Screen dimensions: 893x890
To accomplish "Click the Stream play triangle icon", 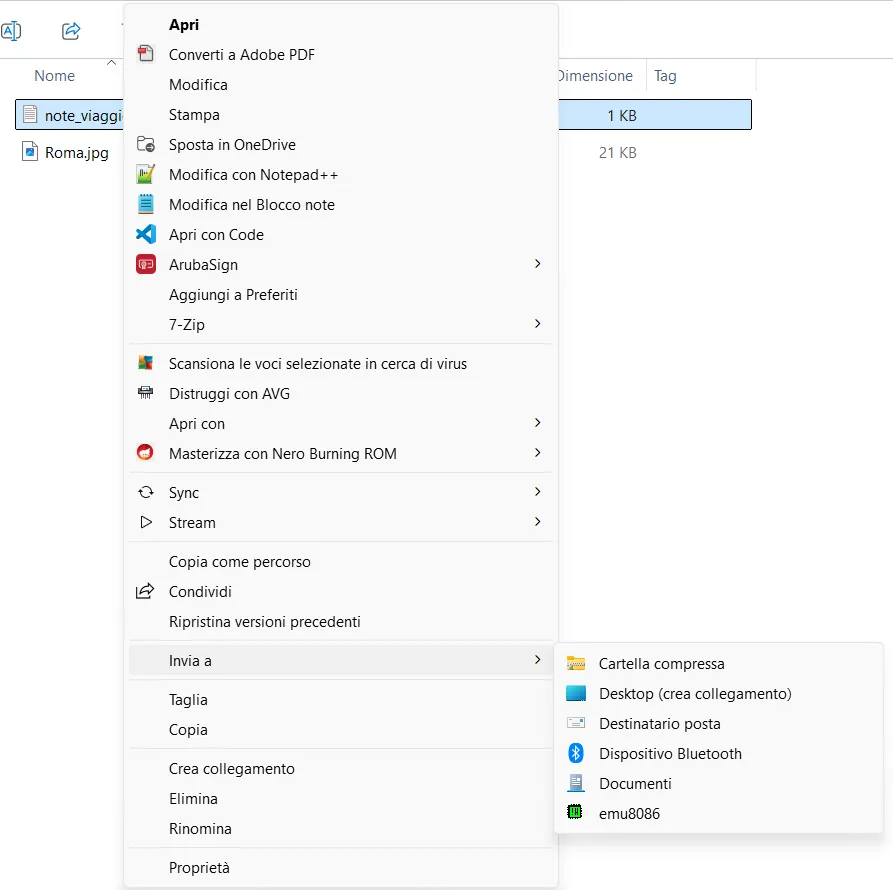I will pyautogui.click(x=146, y=522).
